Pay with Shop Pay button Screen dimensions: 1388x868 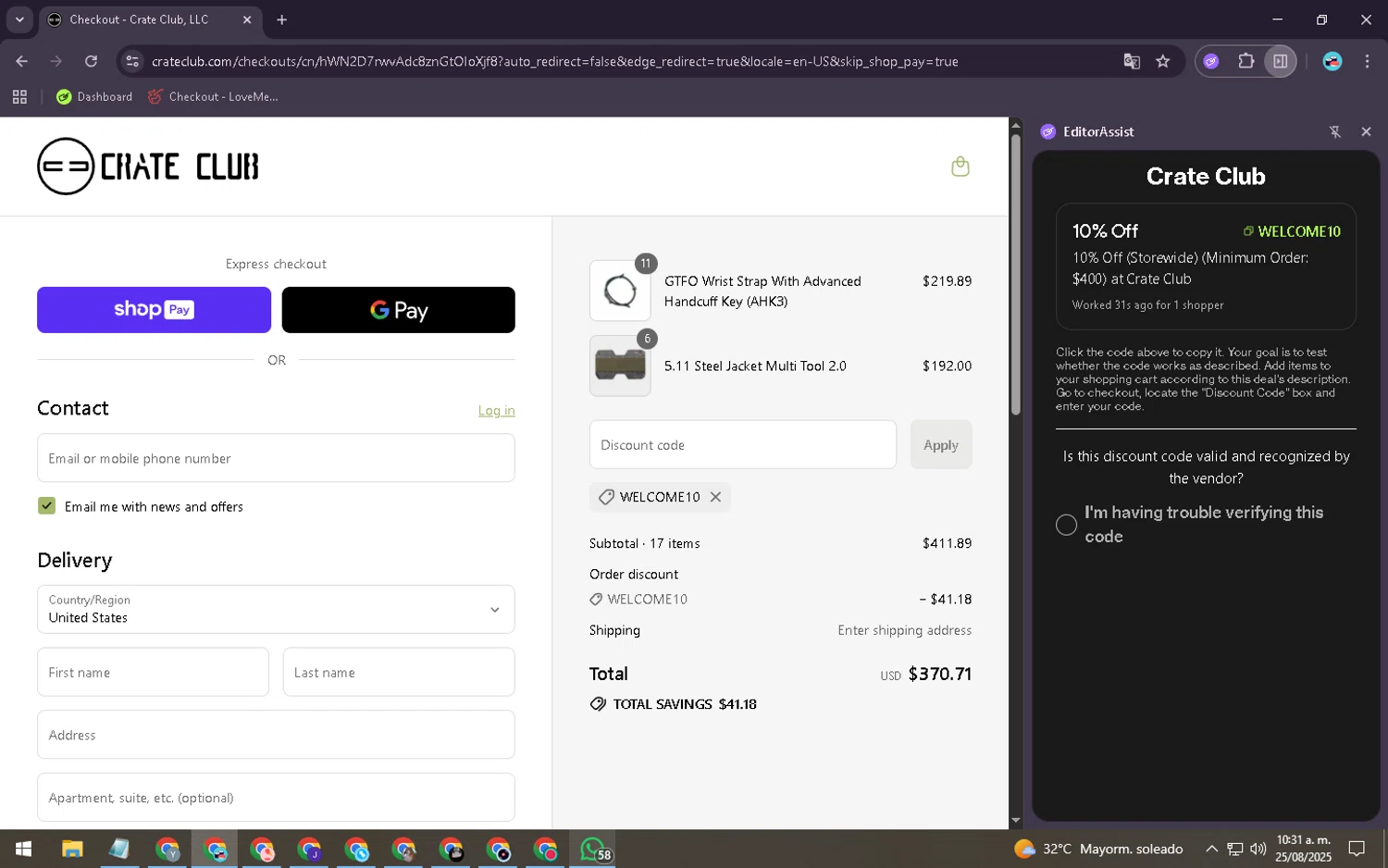154,310
